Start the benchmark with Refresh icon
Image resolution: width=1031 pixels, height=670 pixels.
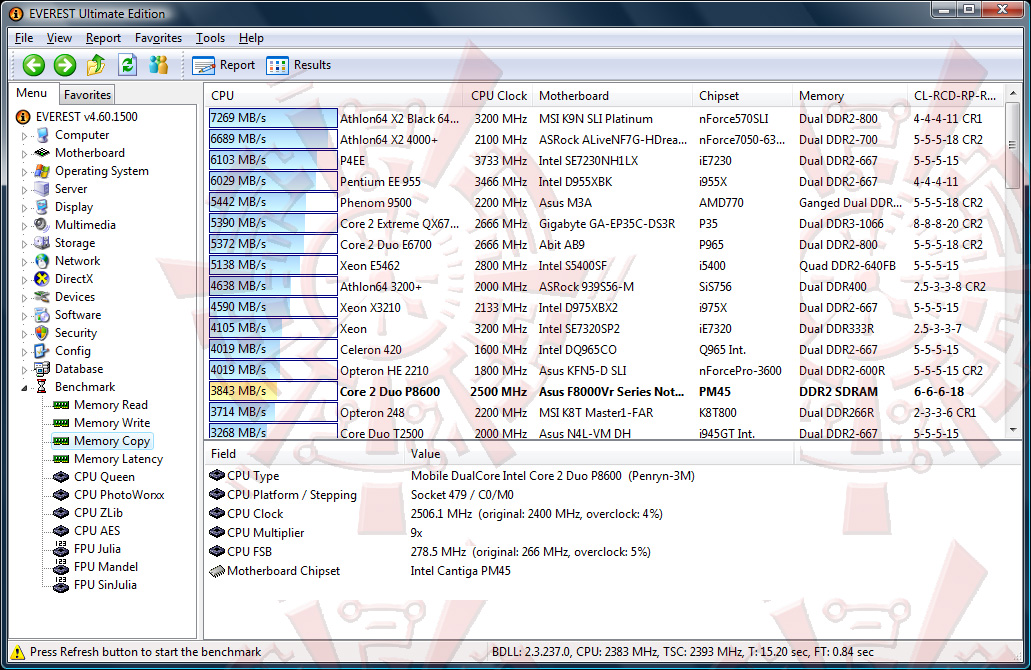[x=128, y=65]
